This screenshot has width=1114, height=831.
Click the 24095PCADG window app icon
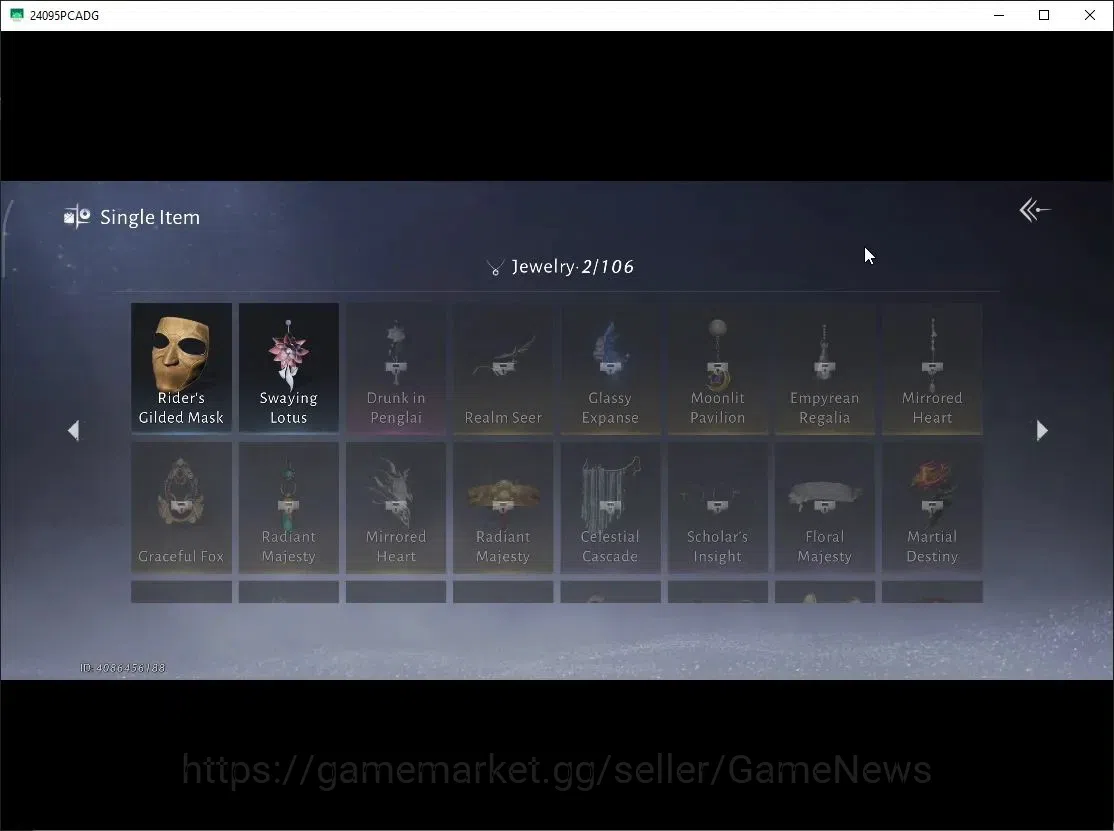click(x=16, y=15)
